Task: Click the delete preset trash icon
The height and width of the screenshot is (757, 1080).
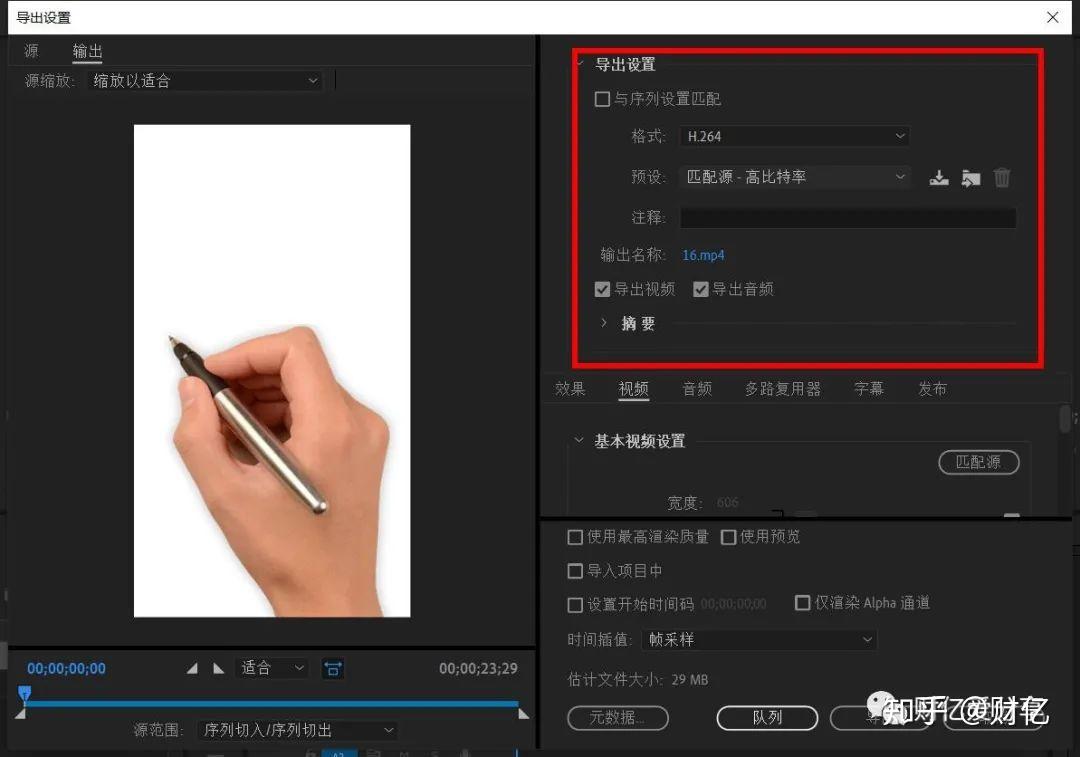Action: coord(1002,178)
